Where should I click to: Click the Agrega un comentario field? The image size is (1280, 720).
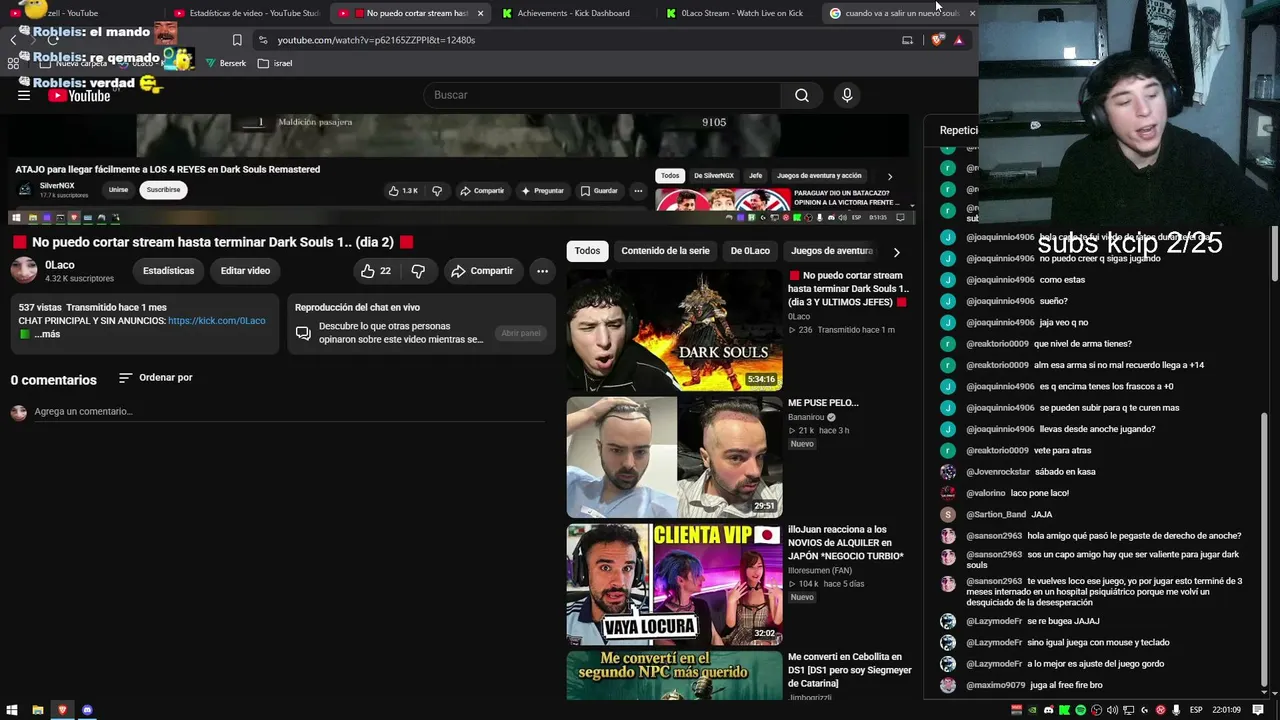click(x=289, y=412)
